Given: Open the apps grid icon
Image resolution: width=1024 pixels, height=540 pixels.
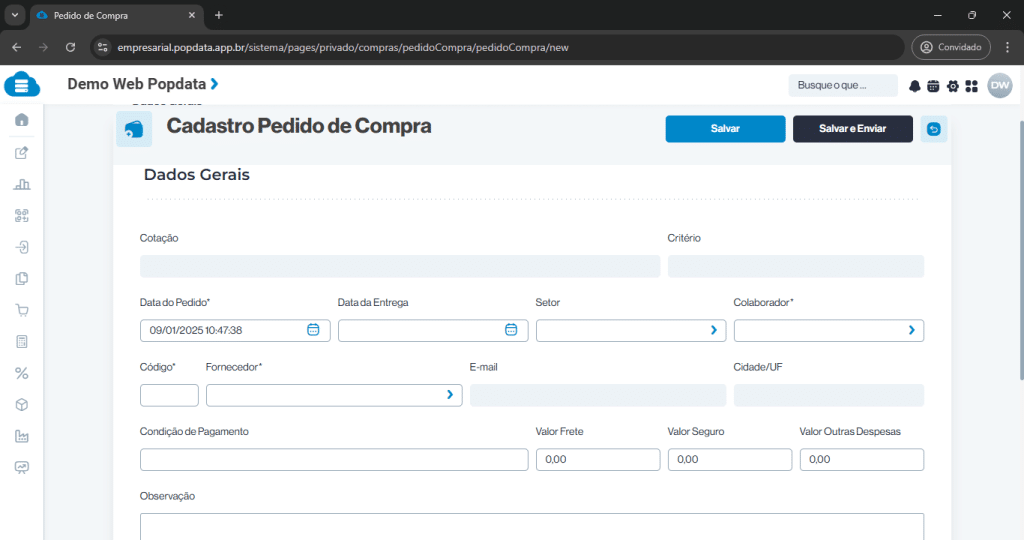Looking at the screenshot, I should click(x=972, y=86).
